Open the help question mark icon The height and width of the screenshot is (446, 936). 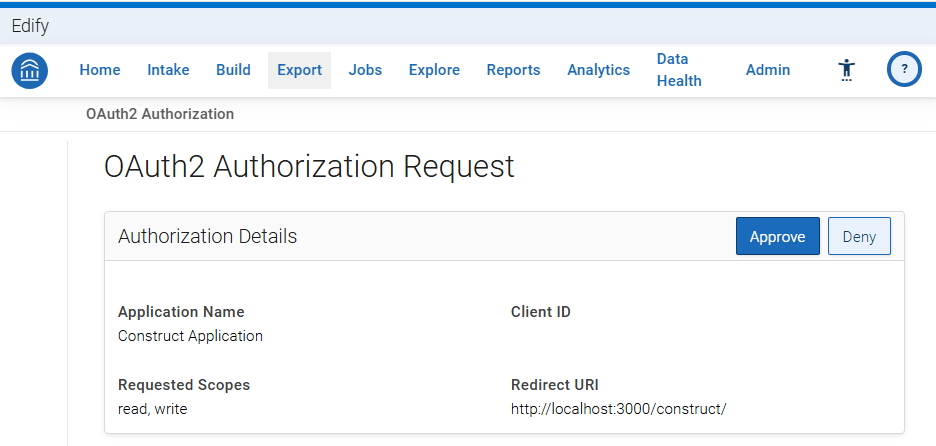[904, 69]
